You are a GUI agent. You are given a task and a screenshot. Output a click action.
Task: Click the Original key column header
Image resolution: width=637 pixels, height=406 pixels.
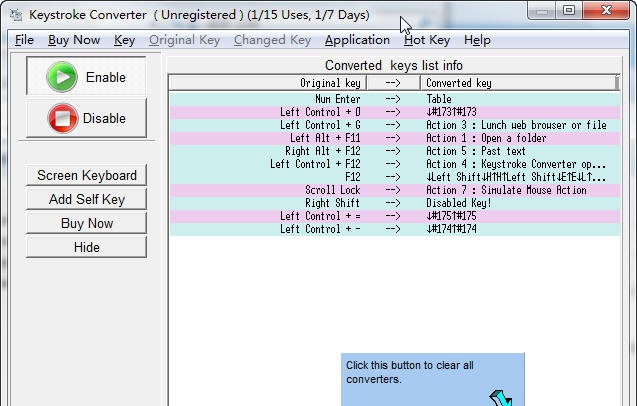pyautogui.click(x=268, y=83)
